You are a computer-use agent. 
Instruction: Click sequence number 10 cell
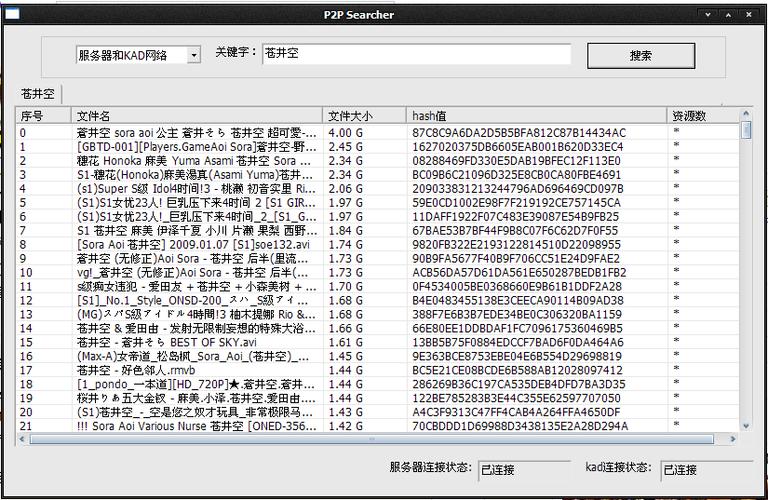click(x=26, y=272)
